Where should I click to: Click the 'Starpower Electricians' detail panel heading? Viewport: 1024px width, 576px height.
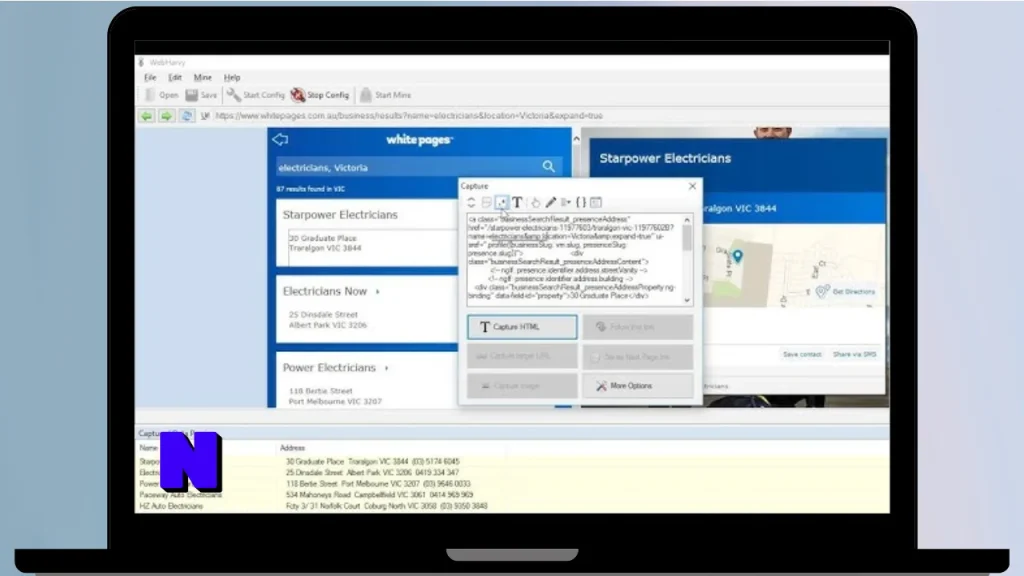click(665, 158)
